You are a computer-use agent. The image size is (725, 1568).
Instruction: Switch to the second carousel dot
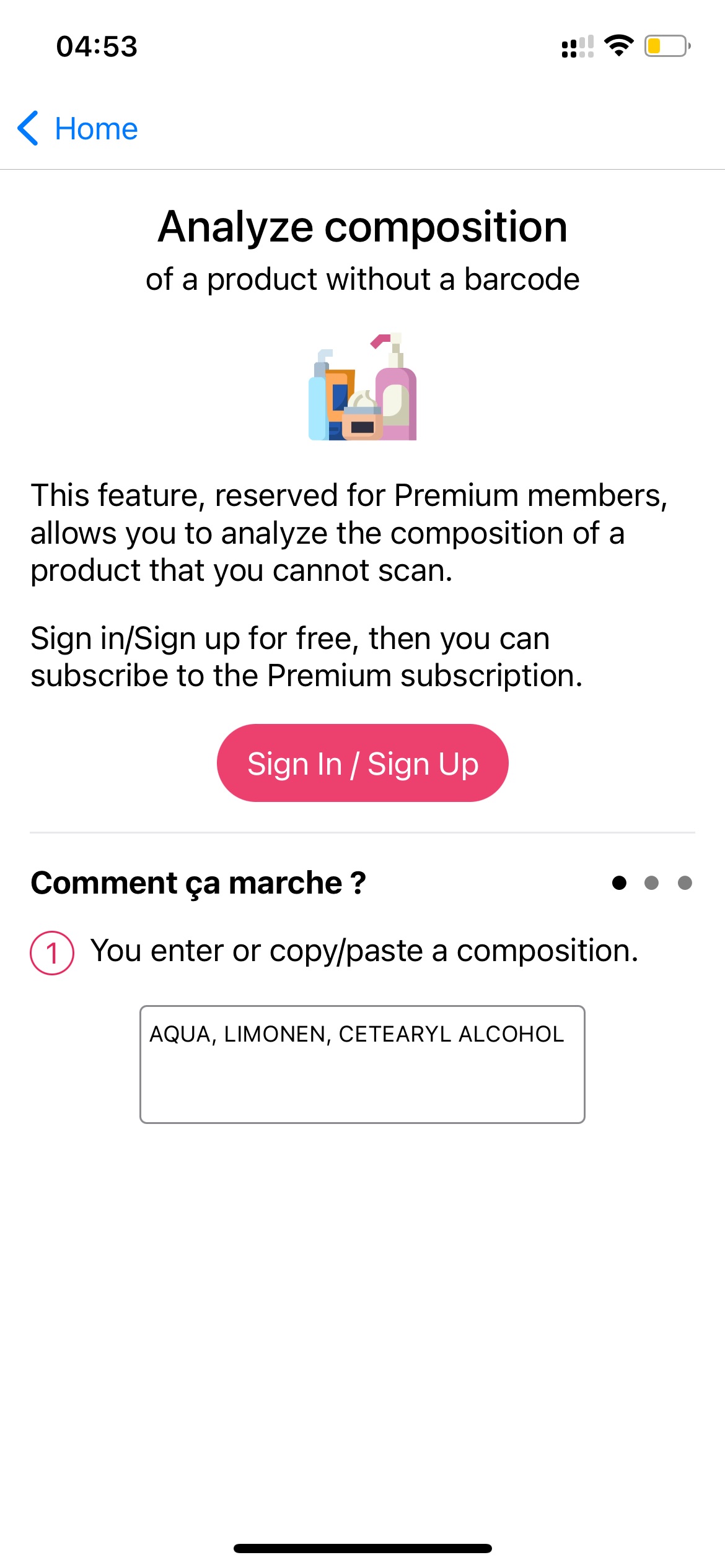(x=651, y=882)
